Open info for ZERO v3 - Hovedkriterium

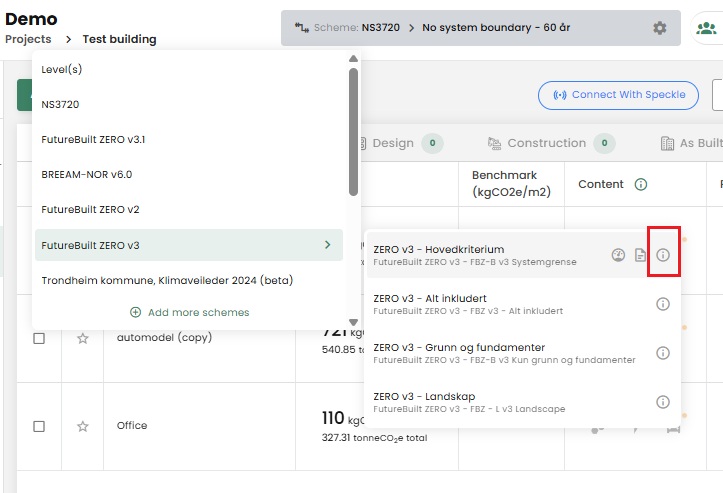663,255
